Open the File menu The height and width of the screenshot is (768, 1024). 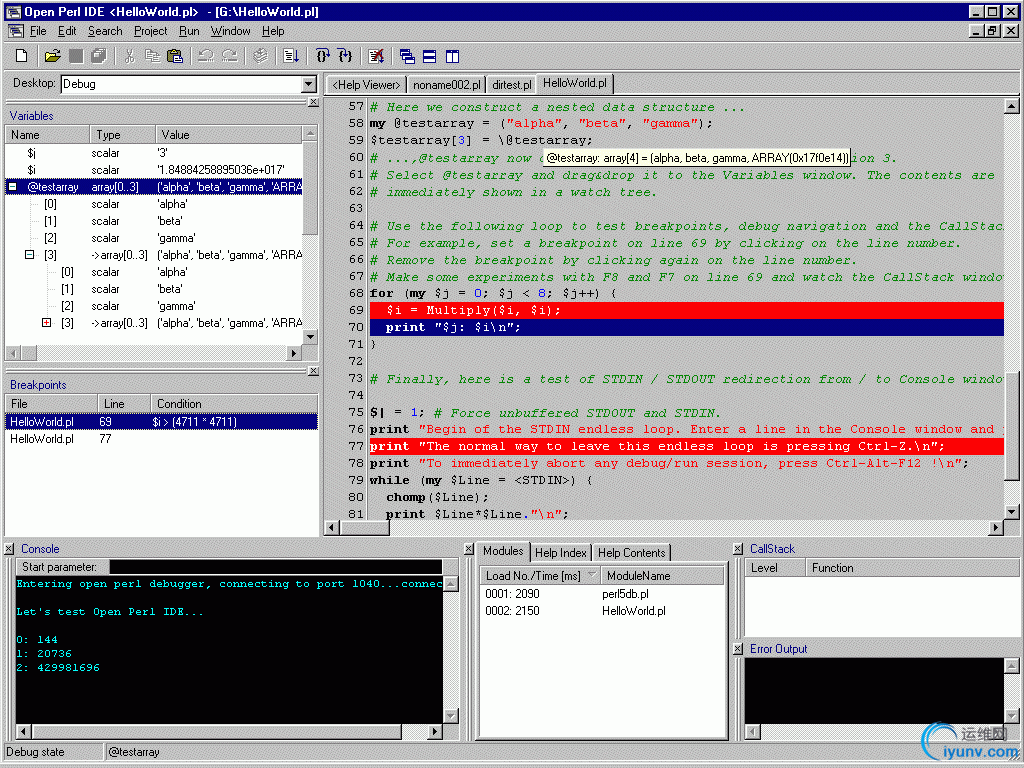coord(38,31)
